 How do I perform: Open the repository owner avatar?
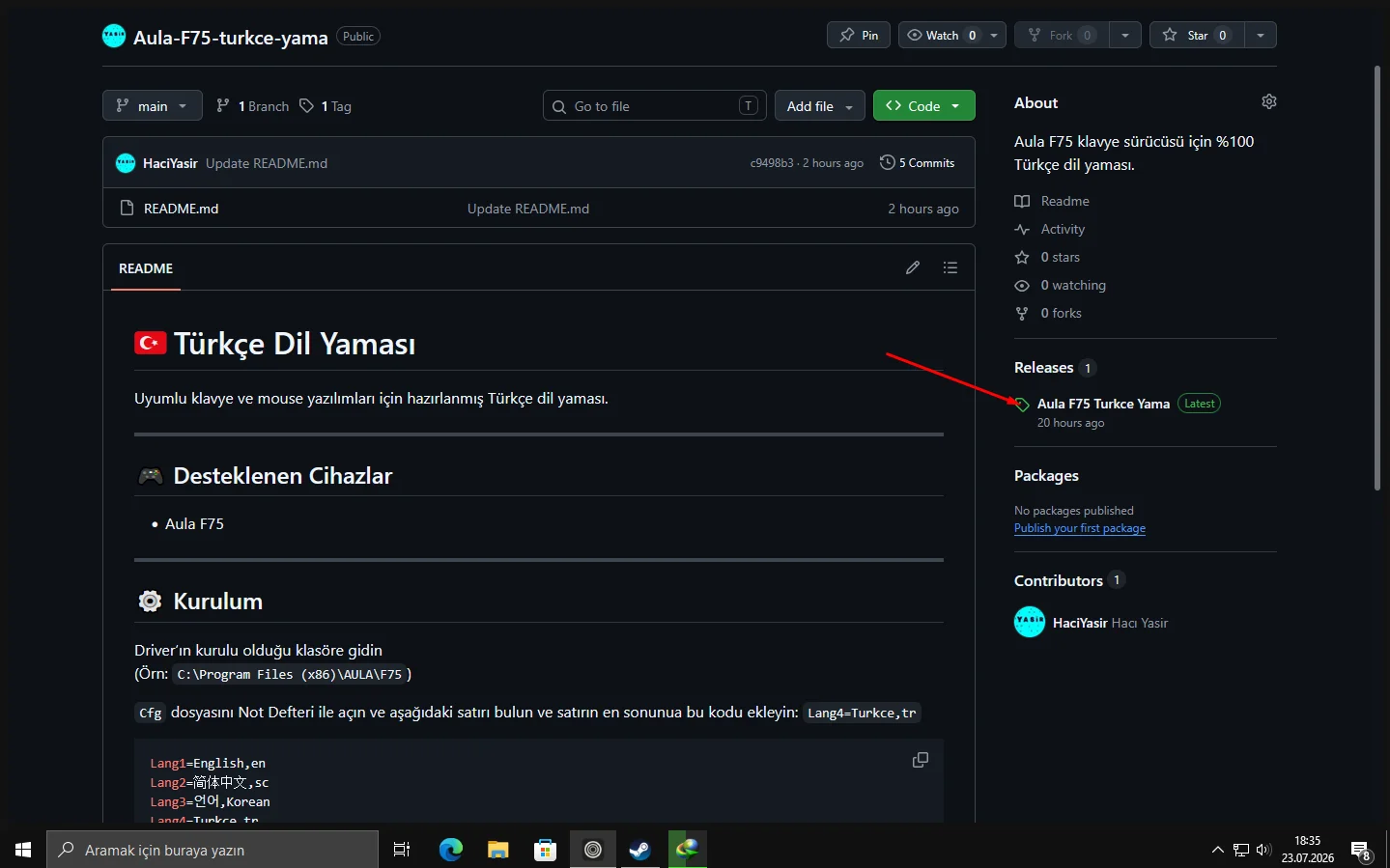[x=114, y=36]
